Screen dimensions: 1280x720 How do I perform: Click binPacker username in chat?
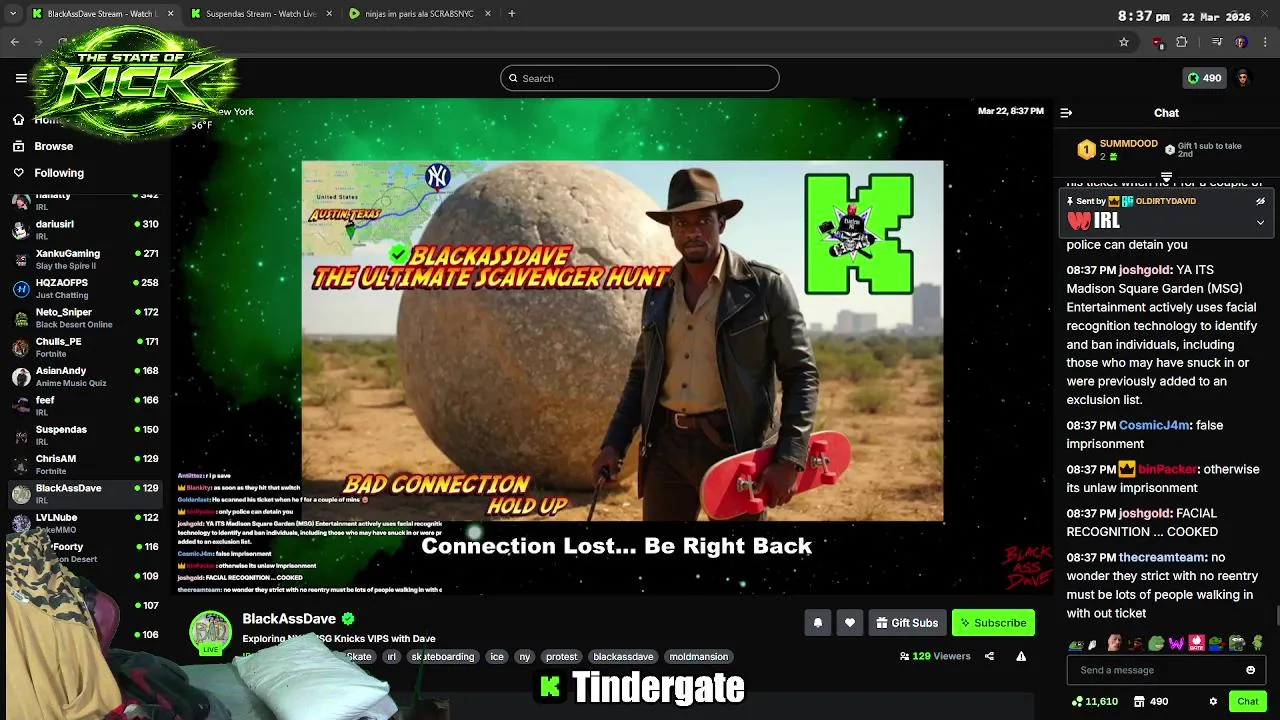[x=1168, y=469]
